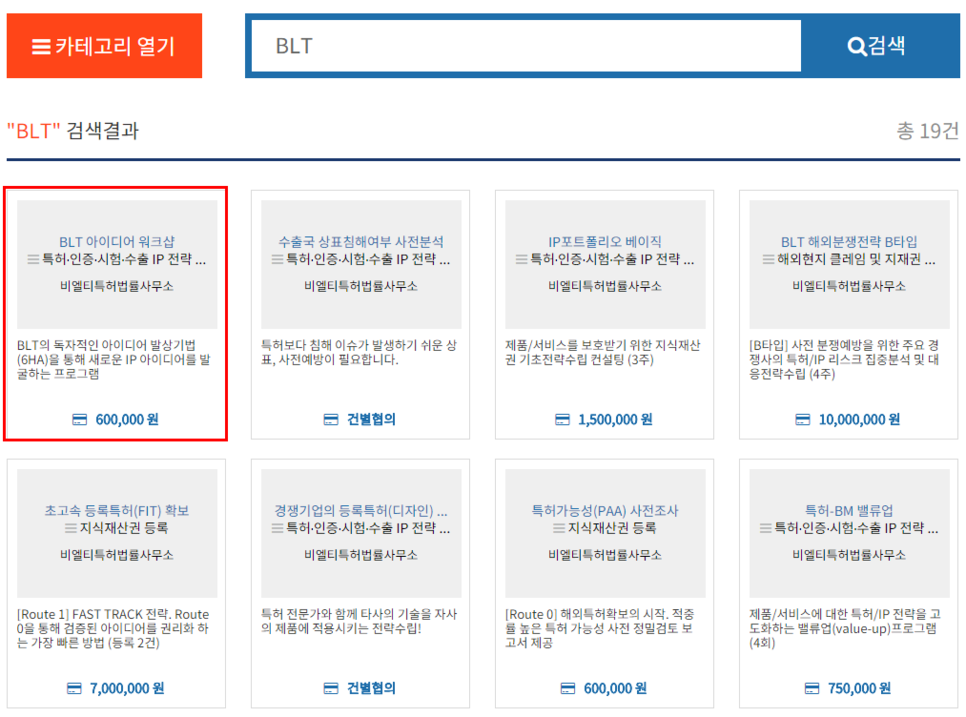Select 건별협의 price on 경쟁기업의 등록특허 card
This screenshot has height=717, width=966.
[x=371, y=688]
